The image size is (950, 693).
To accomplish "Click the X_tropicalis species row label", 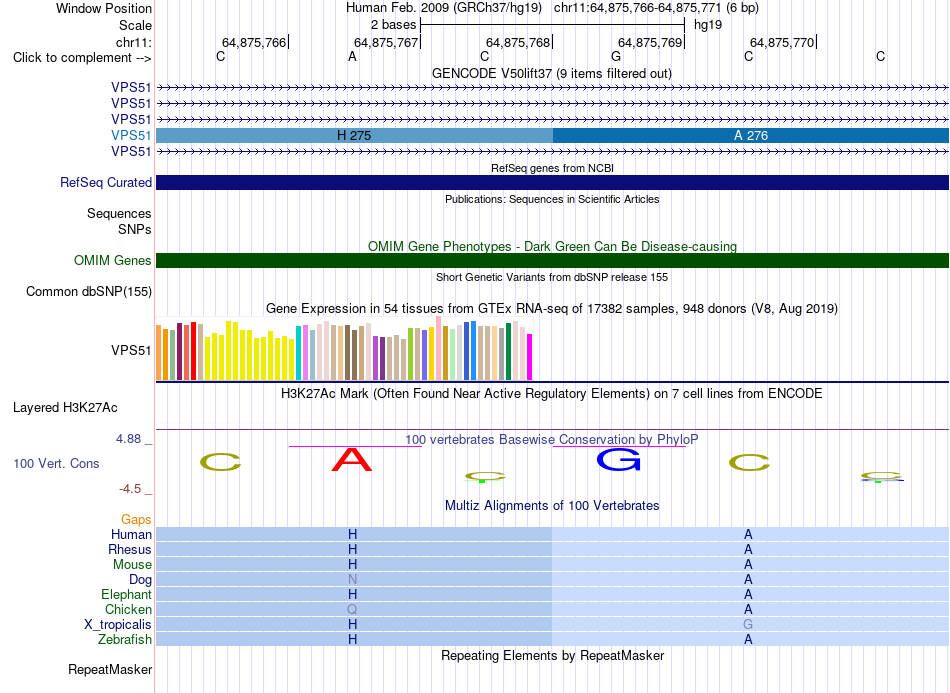I will coord(118,625).
